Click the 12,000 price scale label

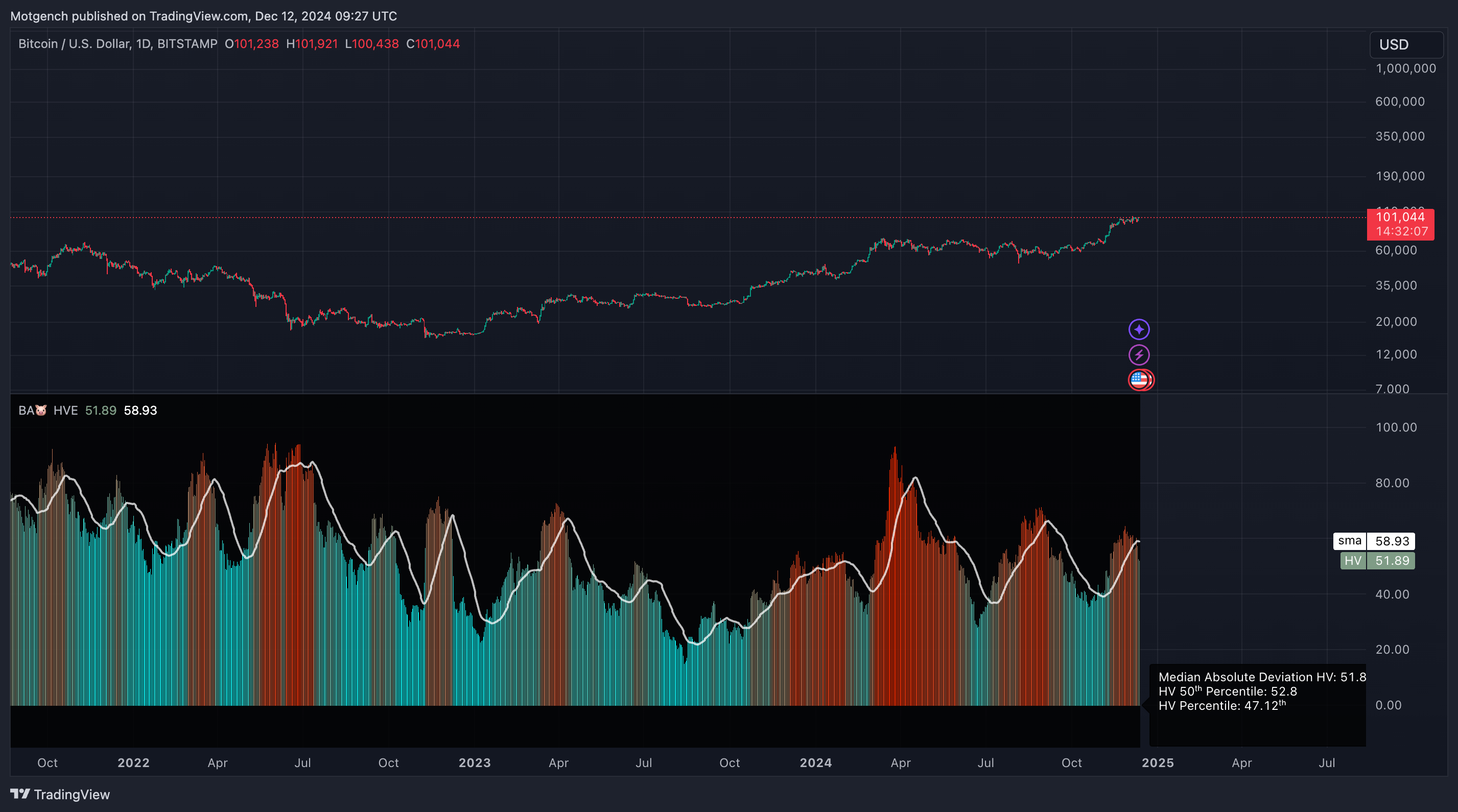pyautogui.click(x=1396, y=354)
